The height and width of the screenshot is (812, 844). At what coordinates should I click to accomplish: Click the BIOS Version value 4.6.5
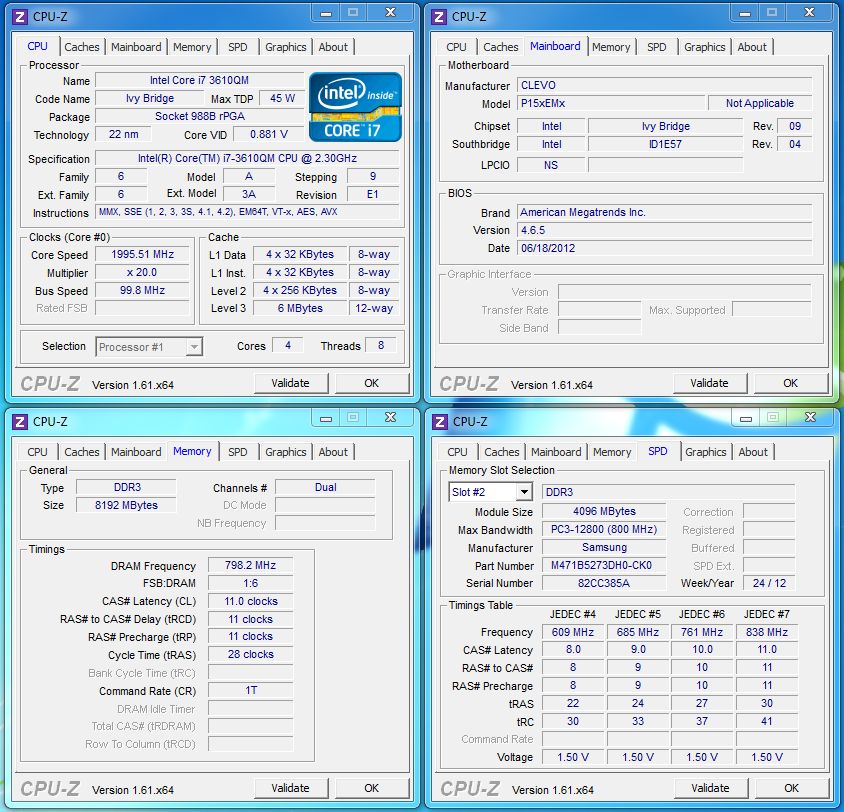[x=665, y=230]
